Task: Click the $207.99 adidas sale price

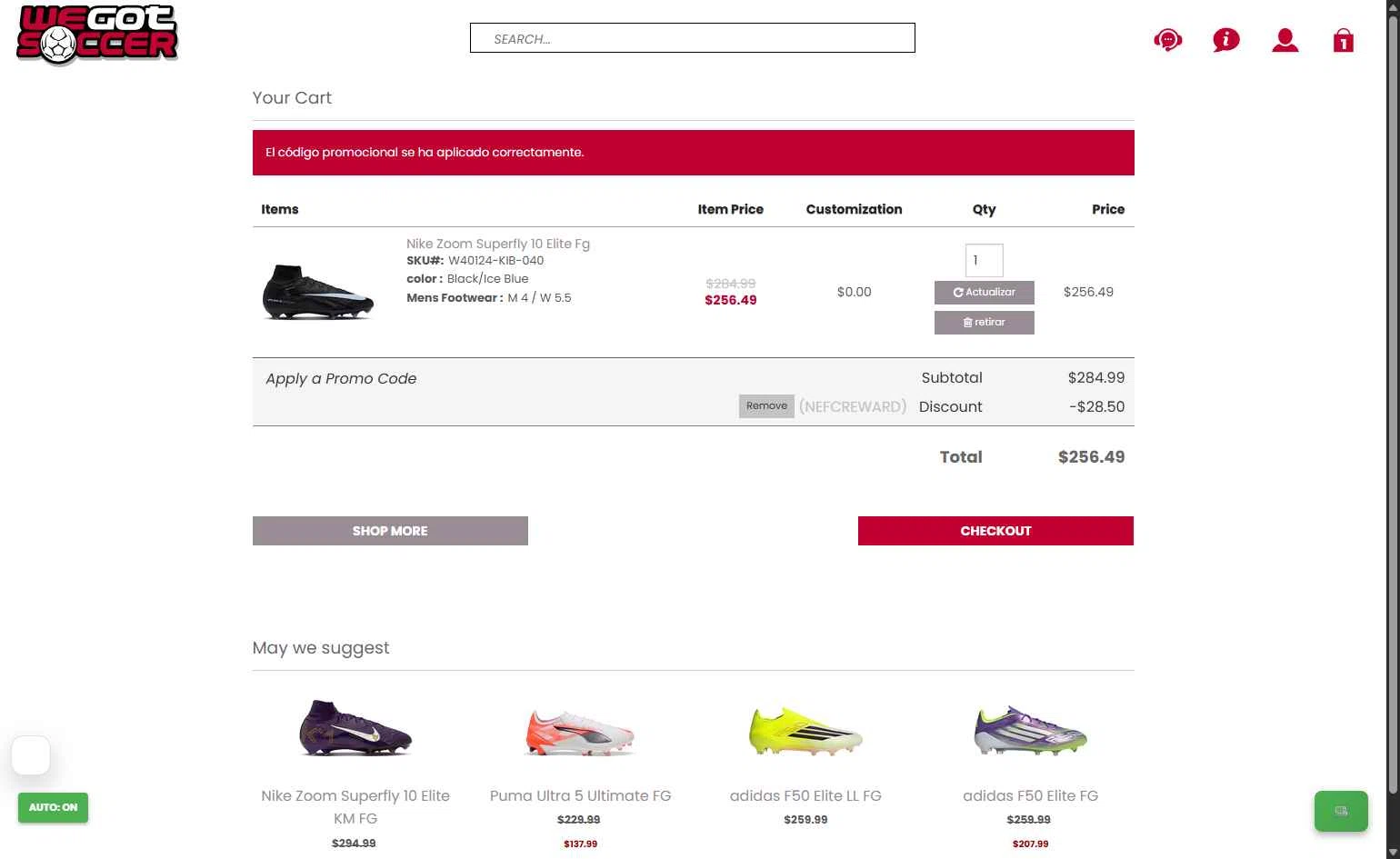Action: [1030, 844]
